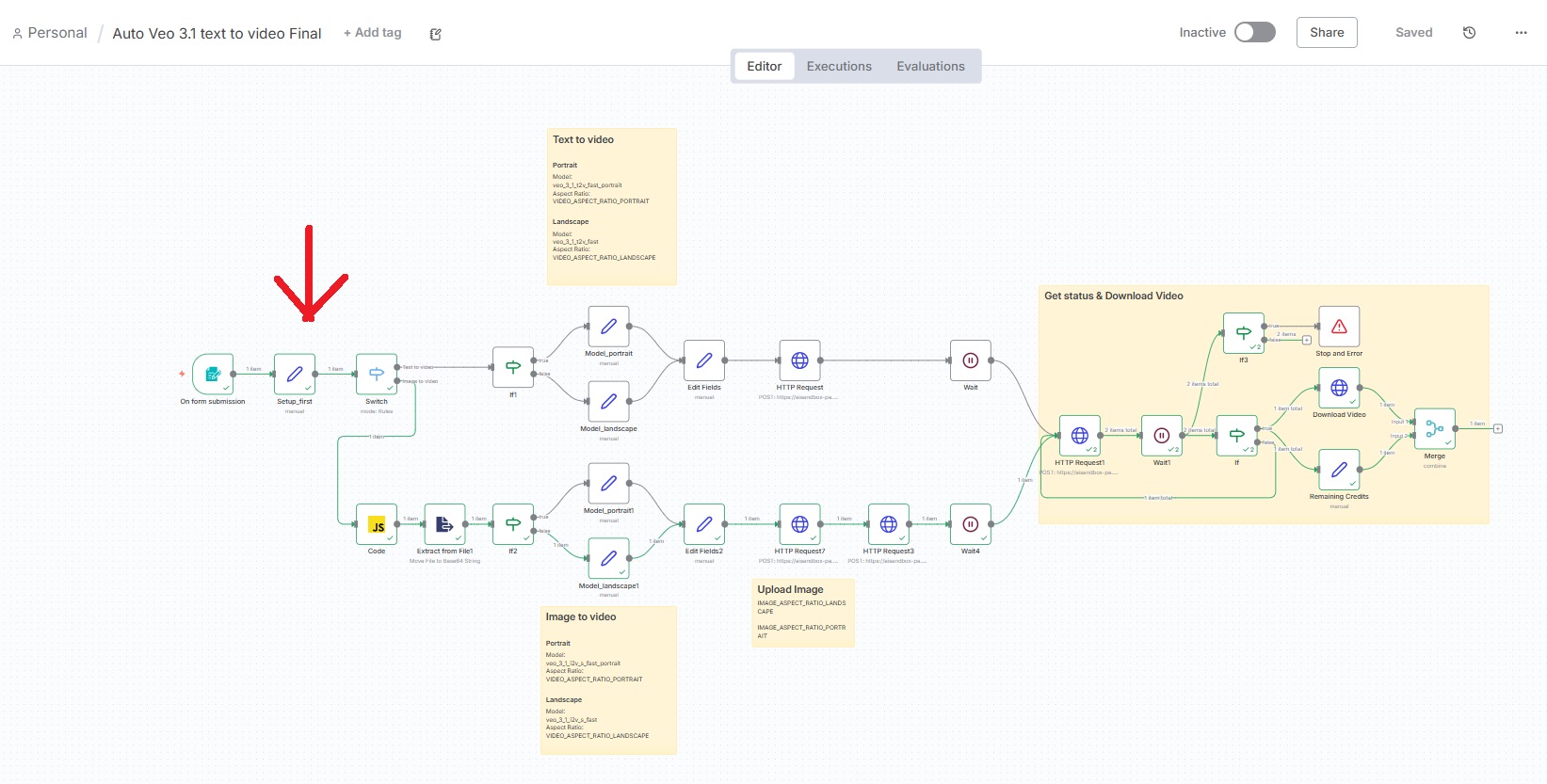Click the plus connector on If3 output
This screenshot has height=784, width=1547.
pyautogui.click(x=1307, y=340)
